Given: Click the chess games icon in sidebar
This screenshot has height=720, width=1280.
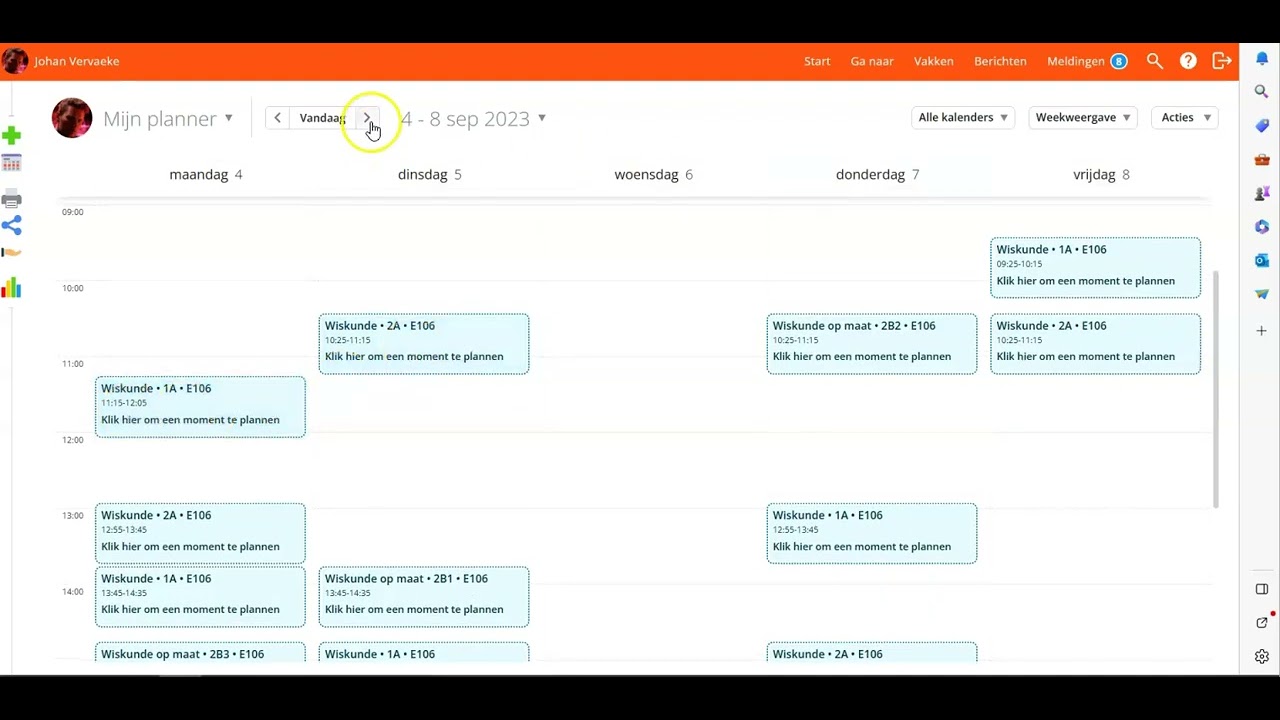Looking at the screenshot, I should 1262,193.
